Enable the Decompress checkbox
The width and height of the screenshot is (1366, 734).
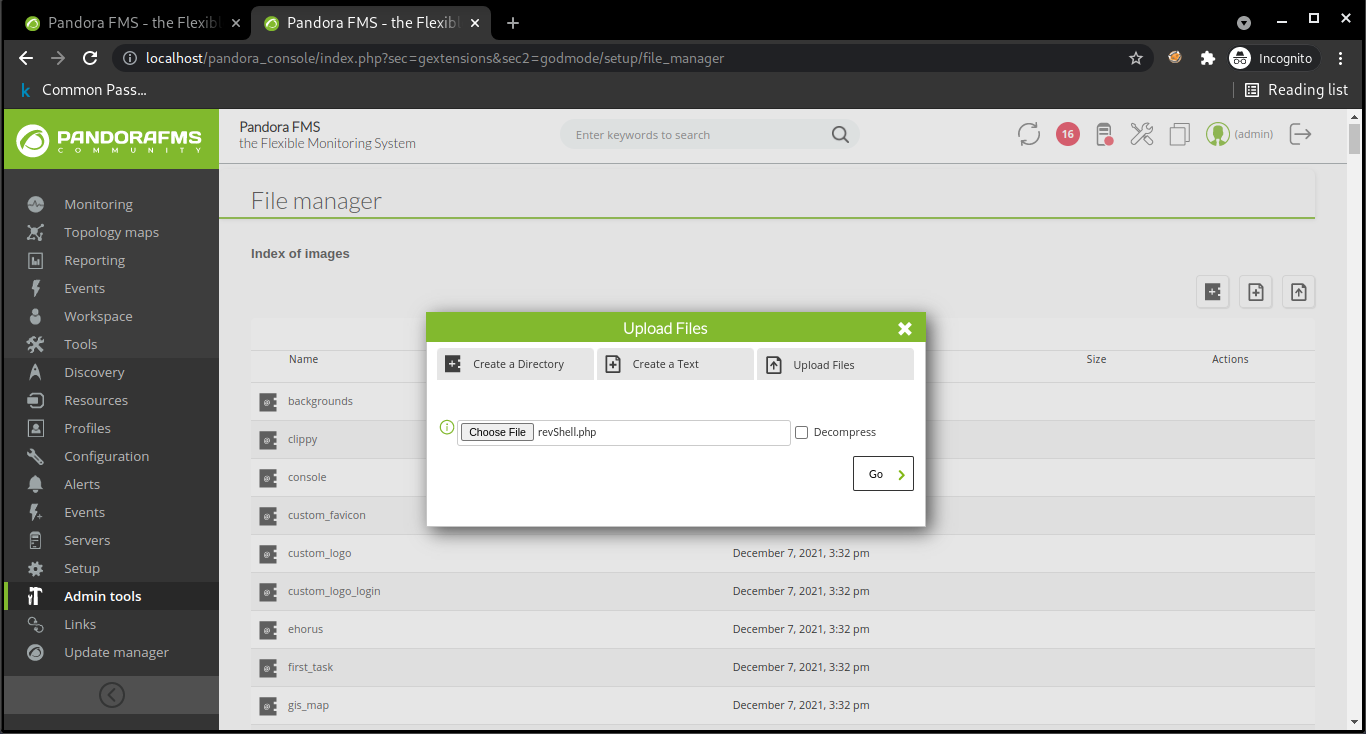(801, 433)
